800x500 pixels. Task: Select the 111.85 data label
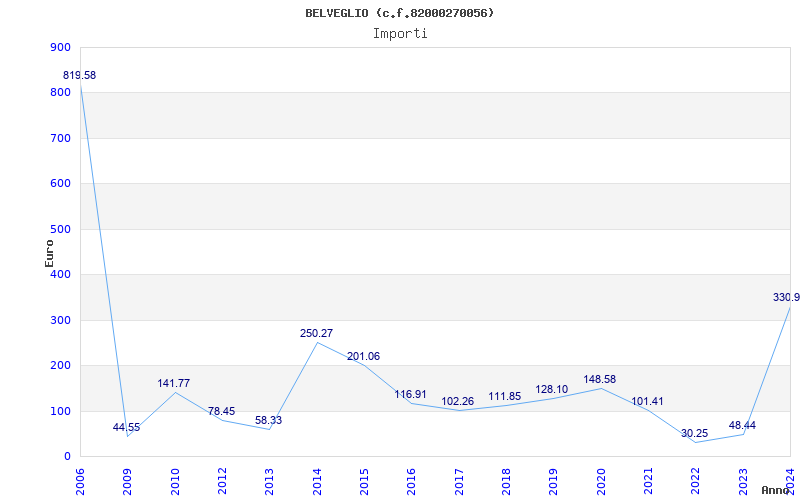tap(505, 396)
